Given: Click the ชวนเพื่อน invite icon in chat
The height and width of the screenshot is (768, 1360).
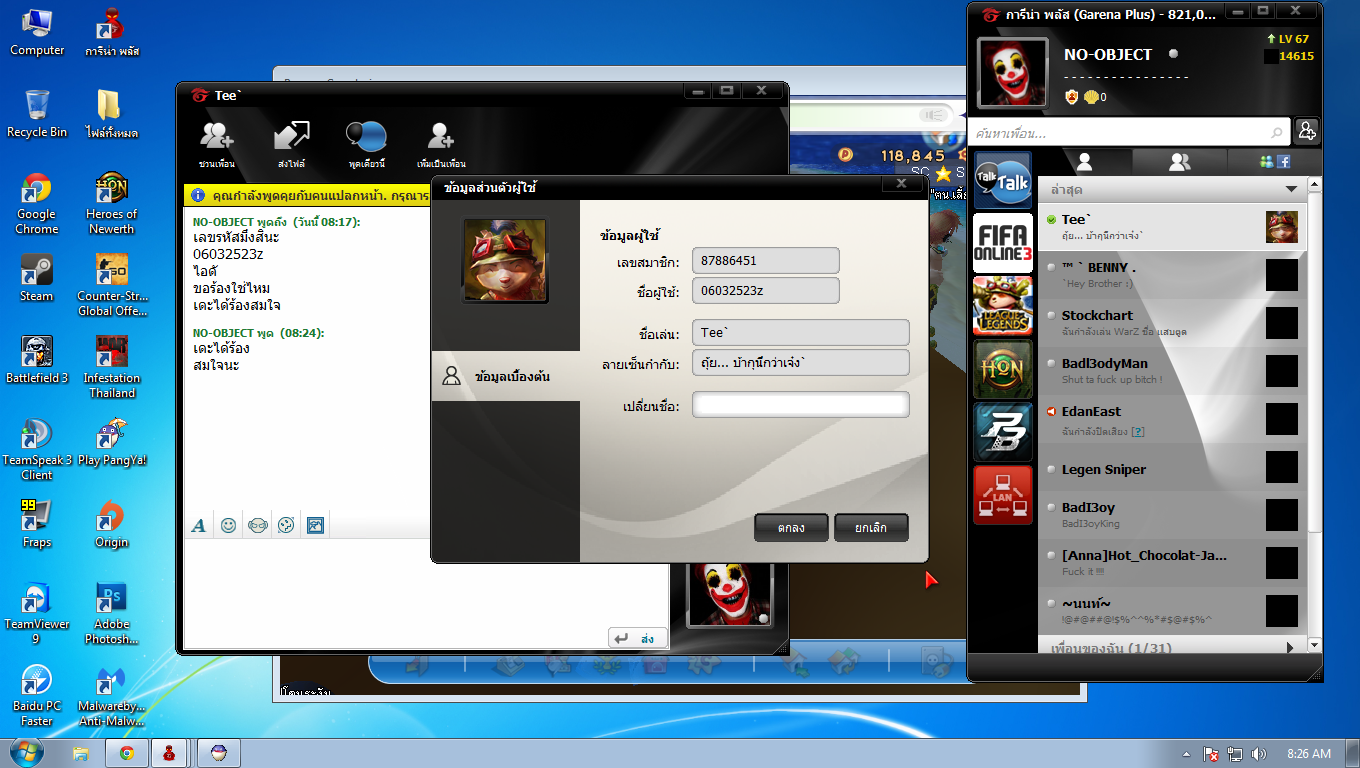Looking at the screenshot, I should (216, 144).
